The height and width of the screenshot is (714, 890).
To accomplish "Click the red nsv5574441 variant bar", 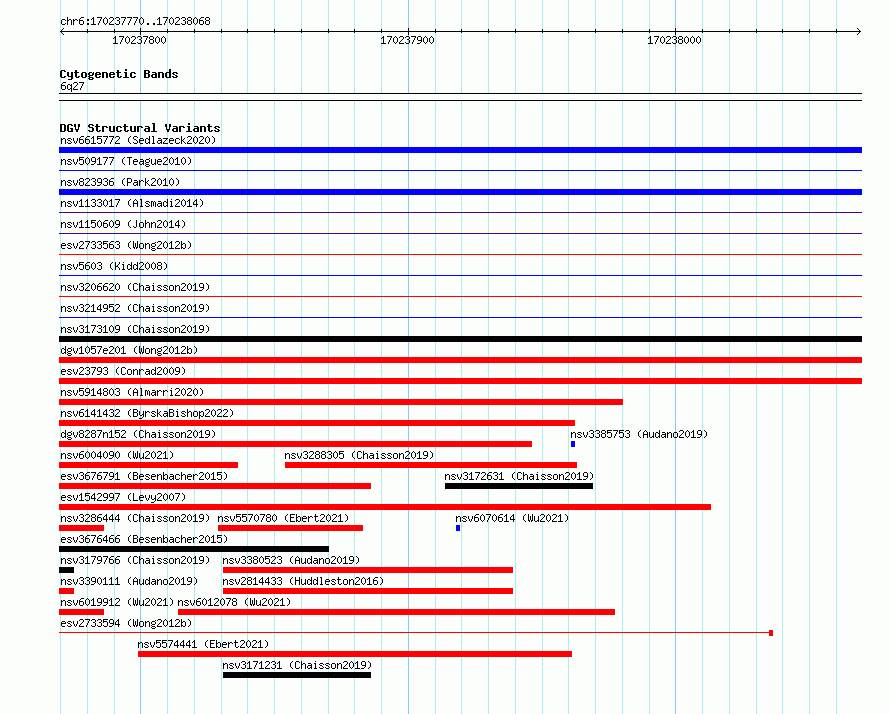I will [x=355, y=654].
